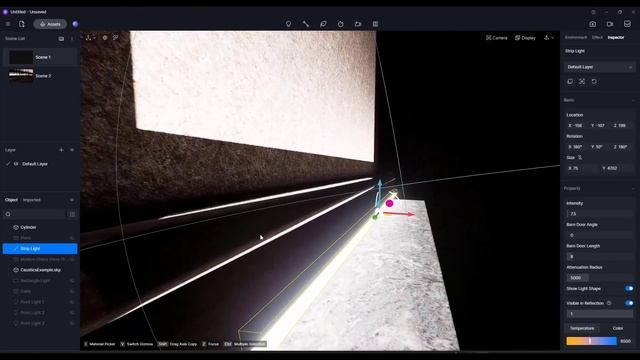The height and width of the screenshot is (360, 640).
Task: Edit Attenuation Radius value
Action: click(599, 278)
